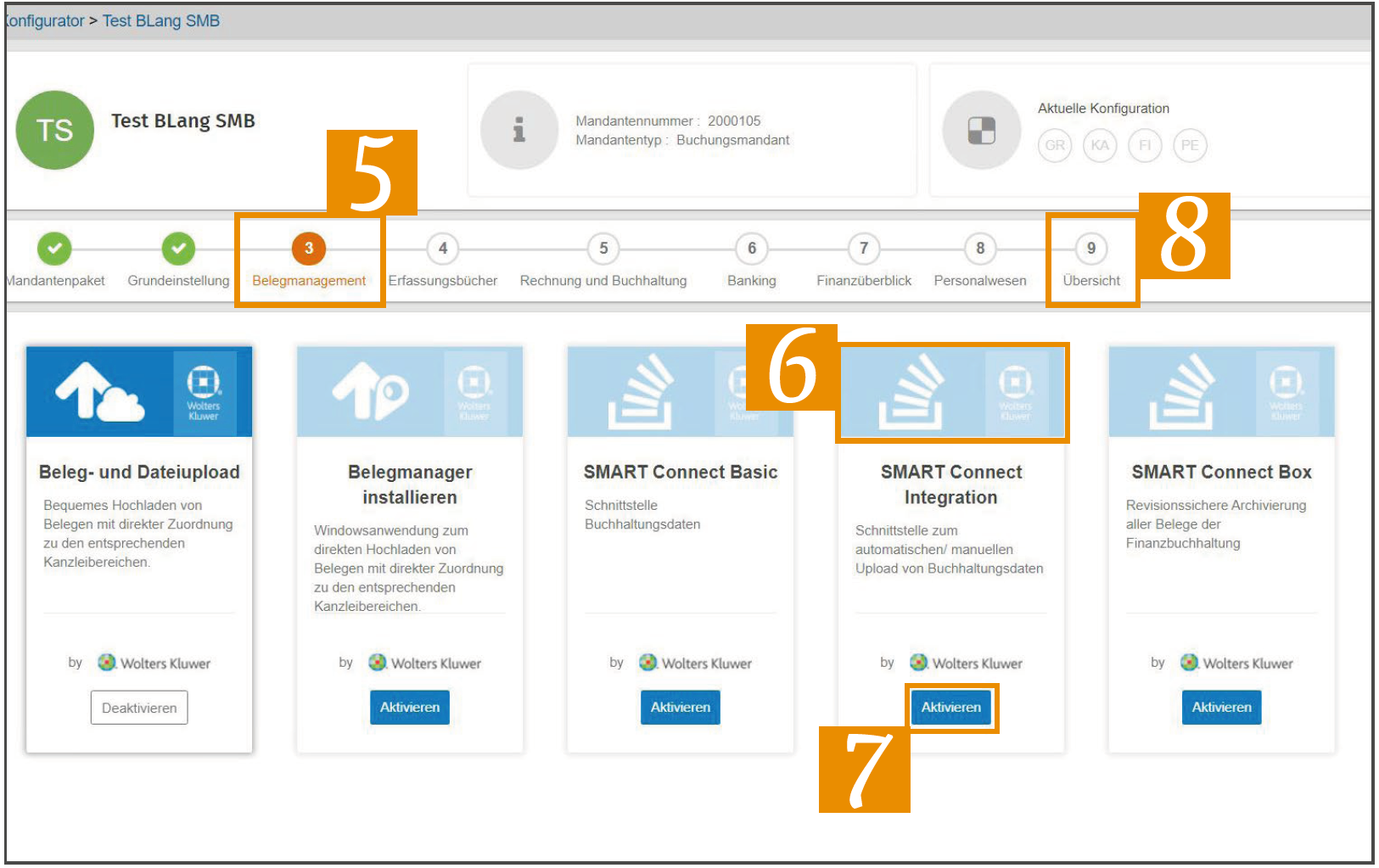Viewport: 1379px width, 868px height.
Task: Select the KA configuration badge
Action: pyautogui.click(x=1100, y=145)
